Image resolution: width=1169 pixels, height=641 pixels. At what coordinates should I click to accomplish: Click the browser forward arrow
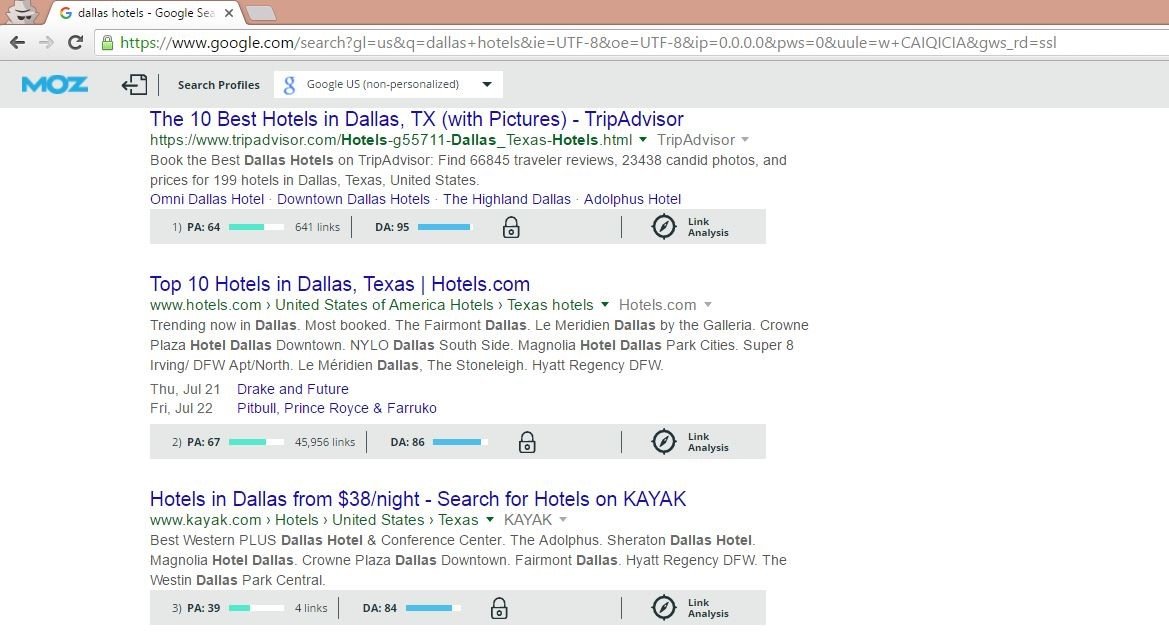[46, 42]
